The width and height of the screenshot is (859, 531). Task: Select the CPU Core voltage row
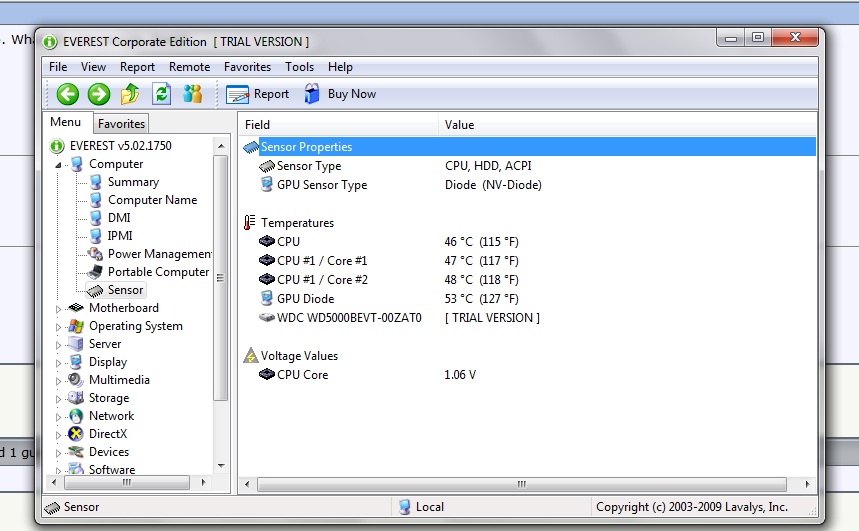point(528,375)
